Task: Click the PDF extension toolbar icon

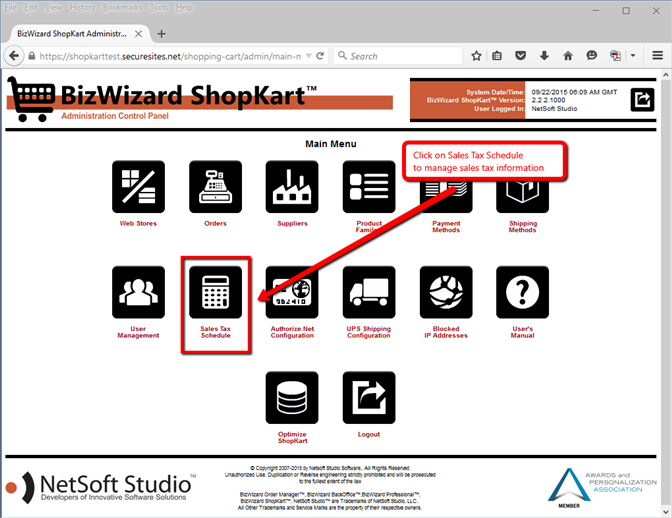Action: (x=615, y=56)
